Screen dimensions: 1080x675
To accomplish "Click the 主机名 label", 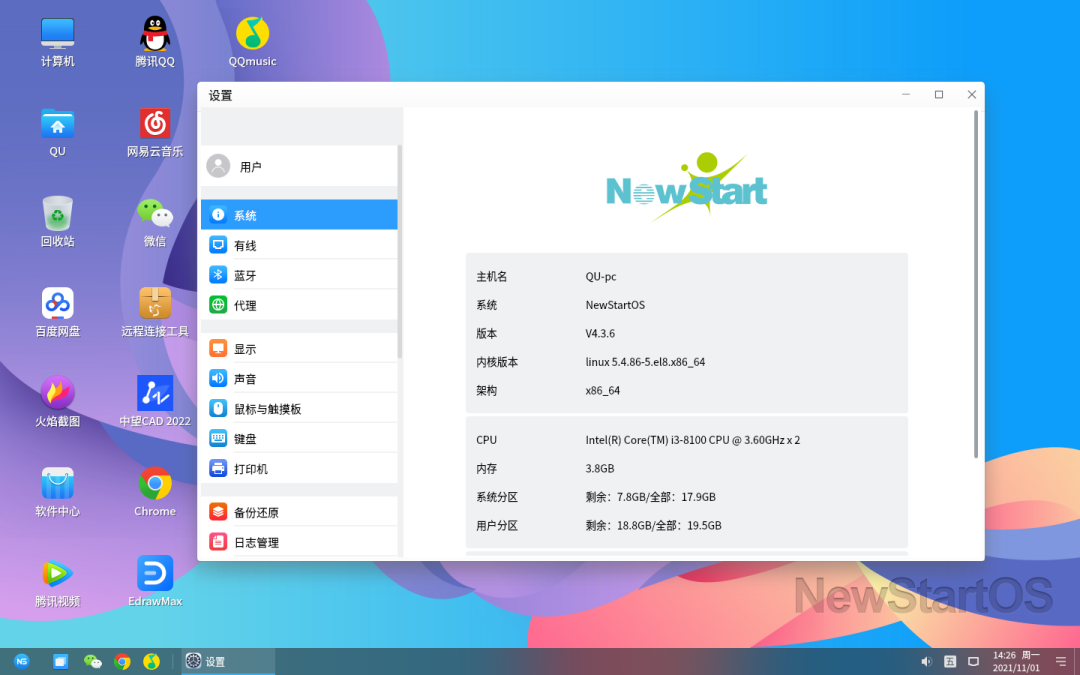I will point(492,276).
